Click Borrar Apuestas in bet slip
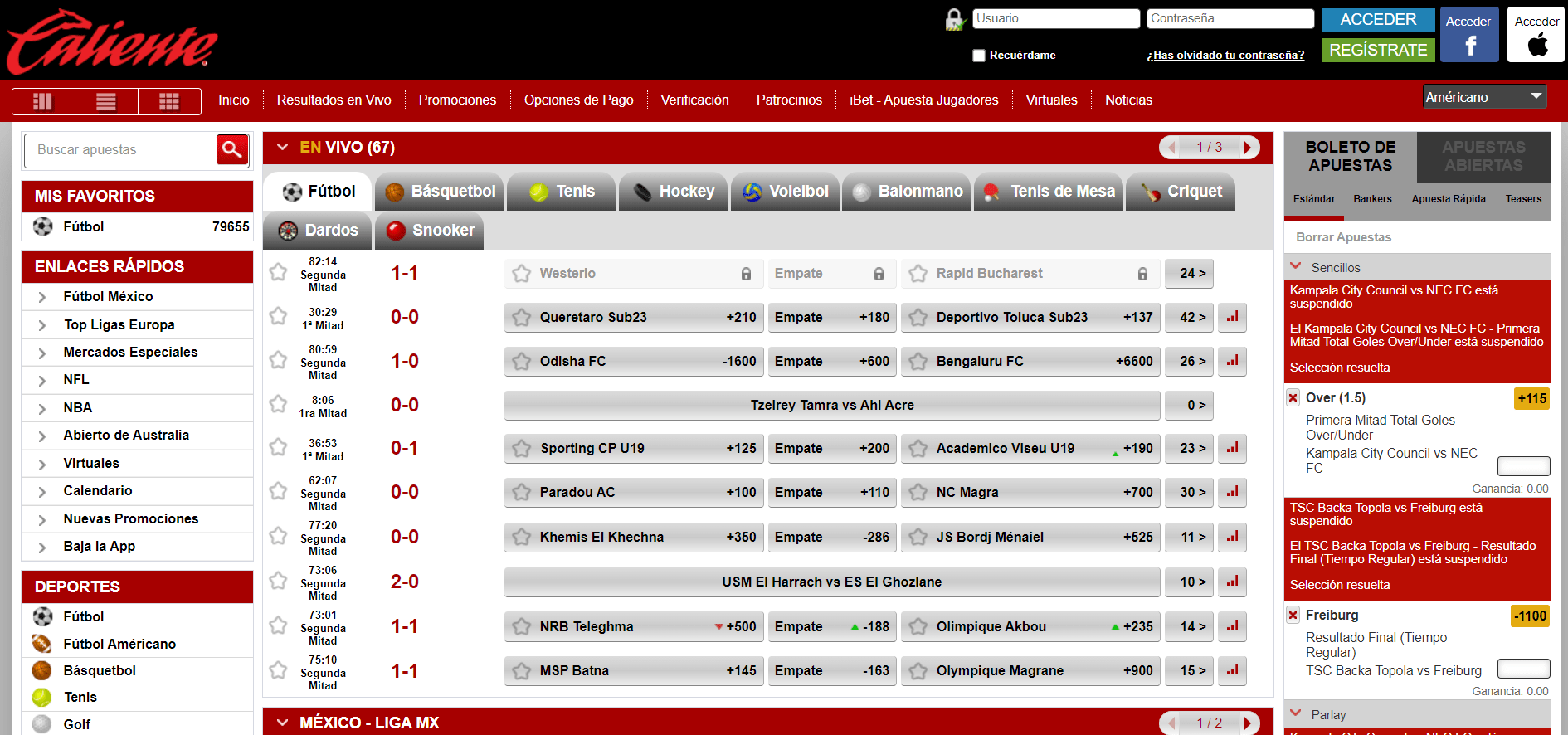Screen dimensions: 1568x735 [x=1343, y=237]
